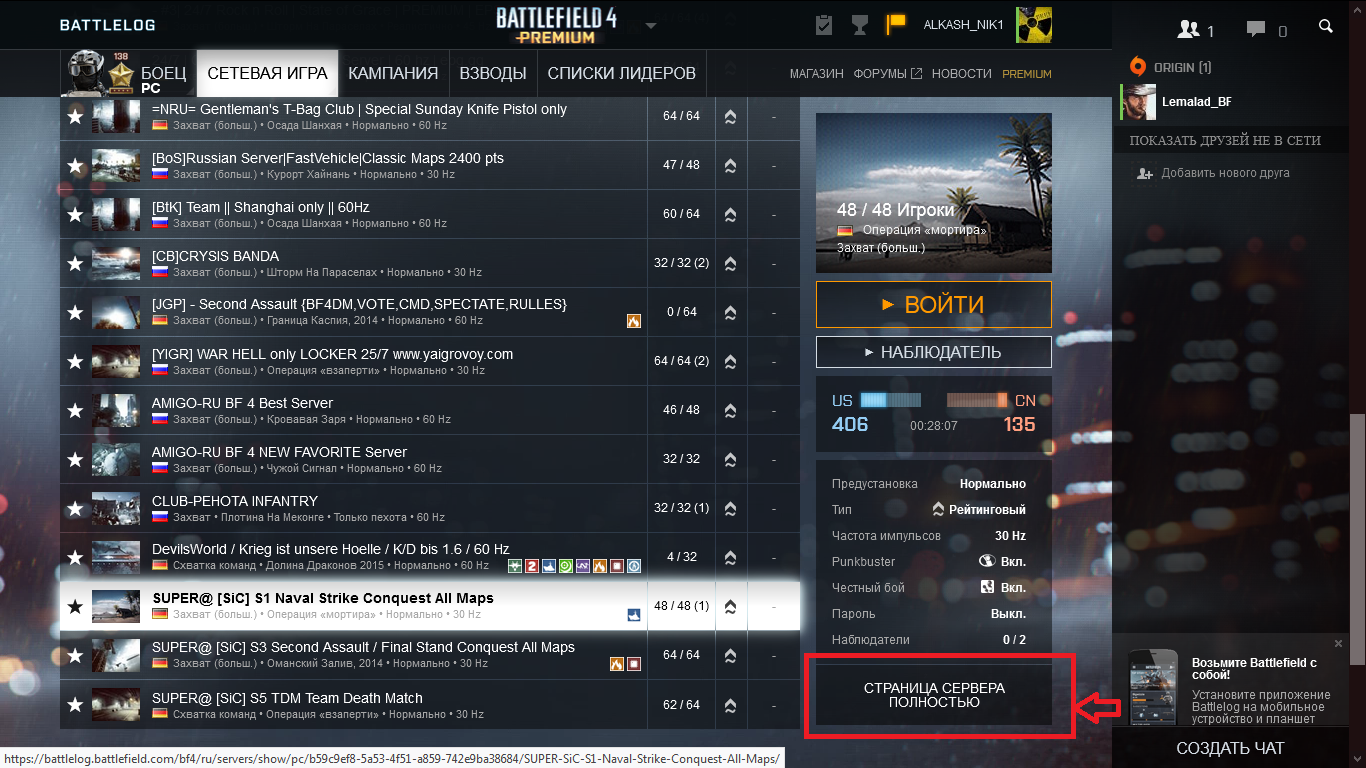
Task: Click the map preview image with palm trees
Action: [934, 193]
